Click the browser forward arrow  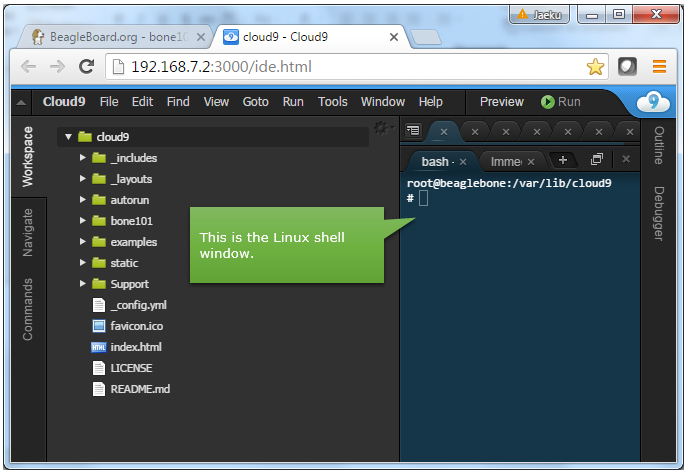57,67
